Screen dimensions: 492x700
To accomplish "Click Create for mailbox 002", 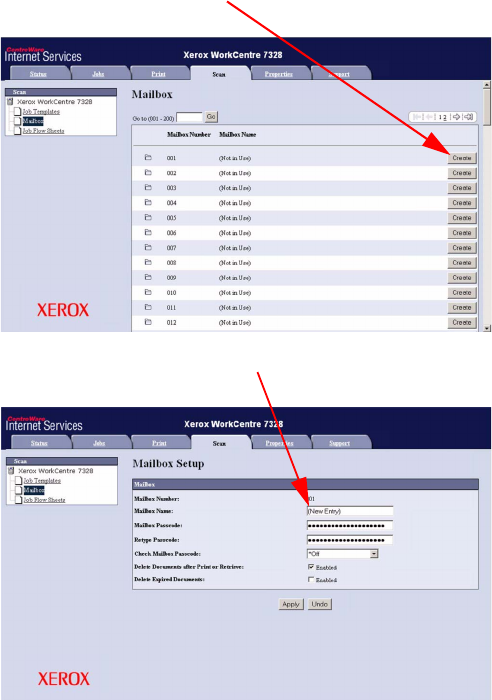I will point(462,173).
